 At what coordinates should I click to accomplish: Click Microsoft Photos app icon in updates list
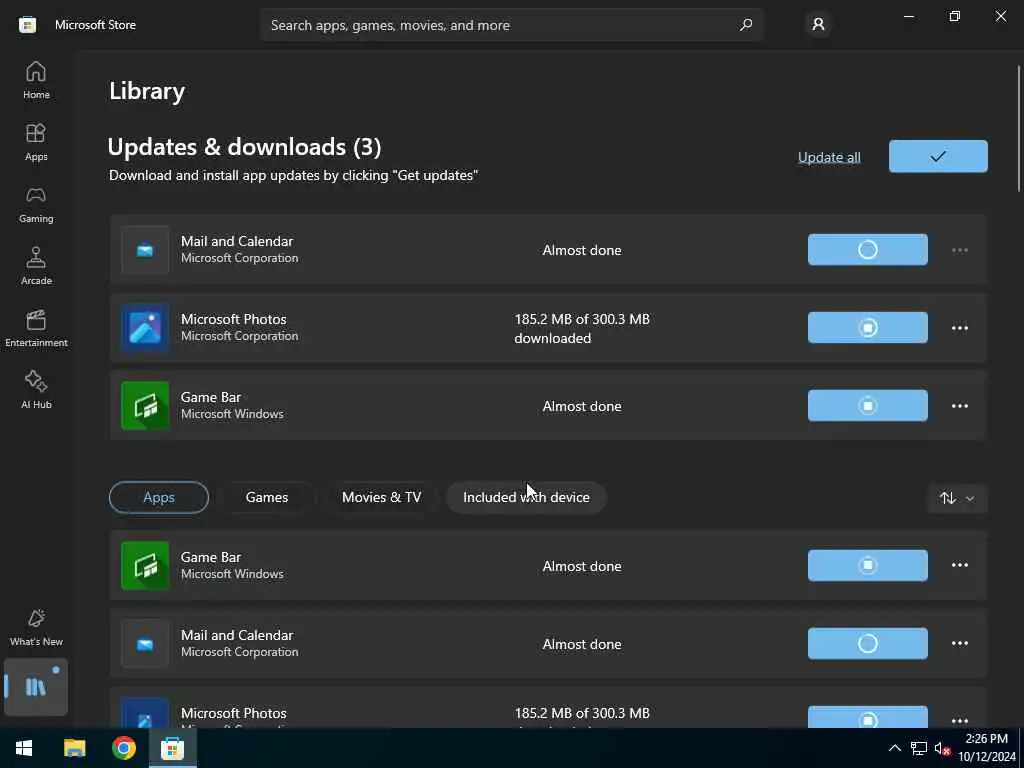(145, 328)
